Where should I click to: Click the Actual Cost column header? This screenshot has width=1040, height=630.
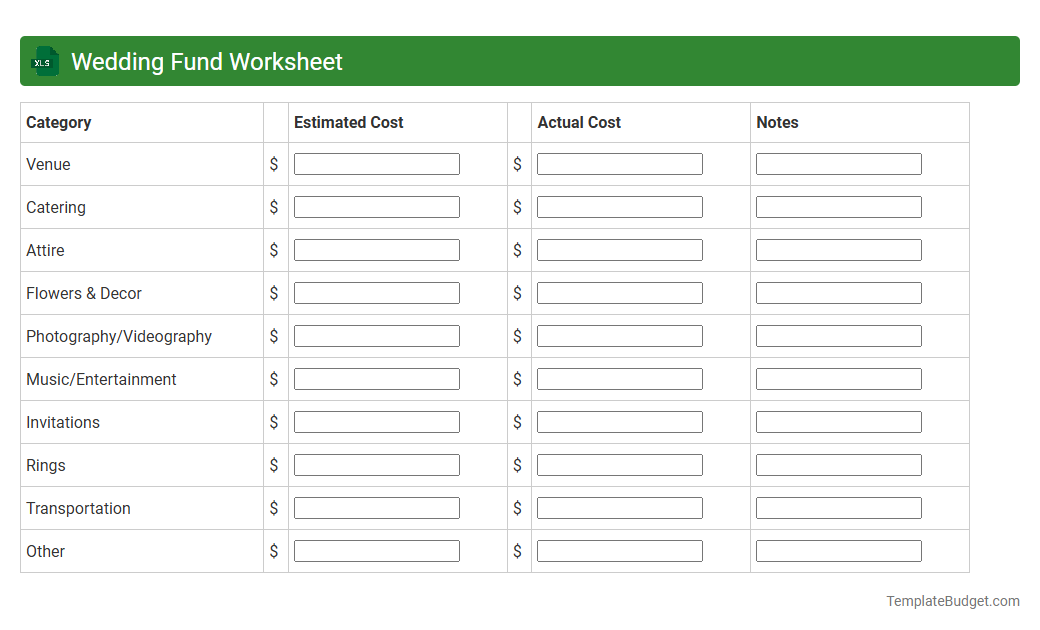[579, 122]
